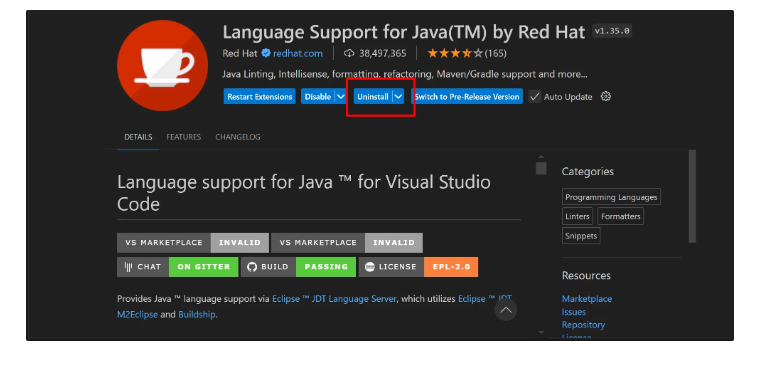Select the Linters category tag
Screen dimensions: 760x380
577,216
